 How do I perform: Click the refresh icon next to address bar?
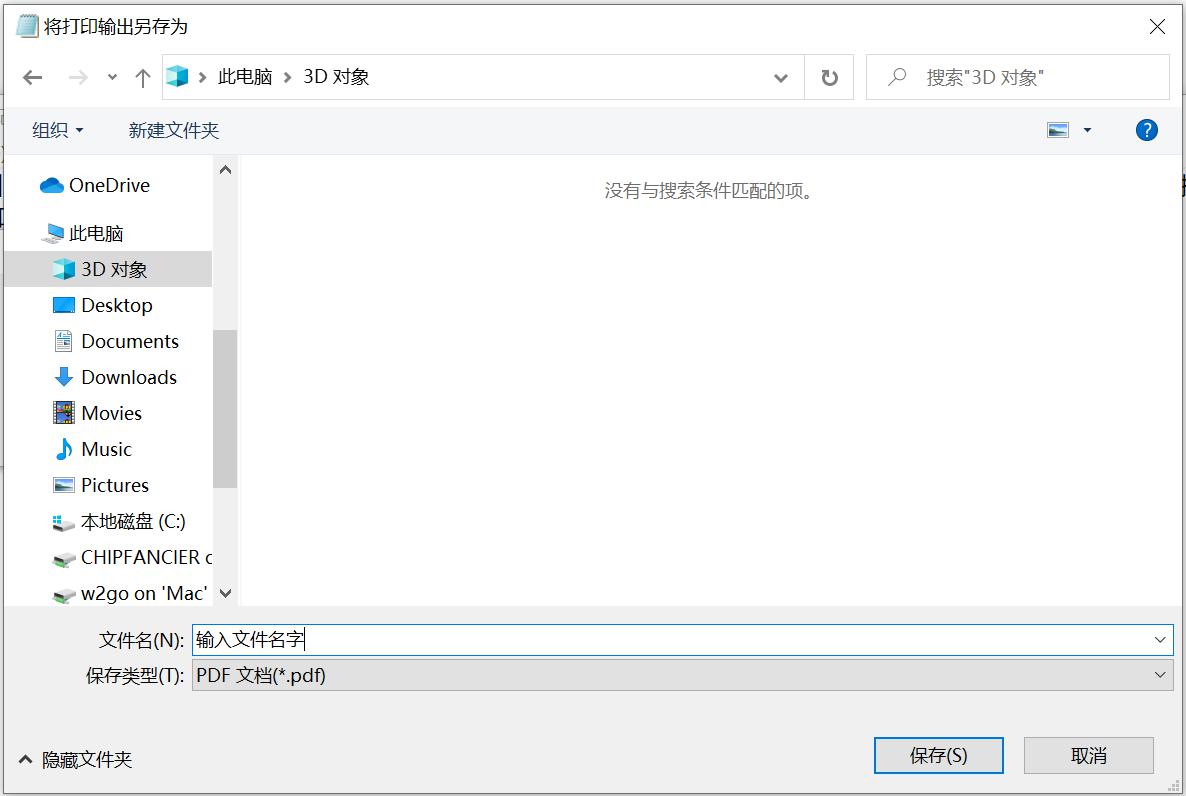[830, 77]
